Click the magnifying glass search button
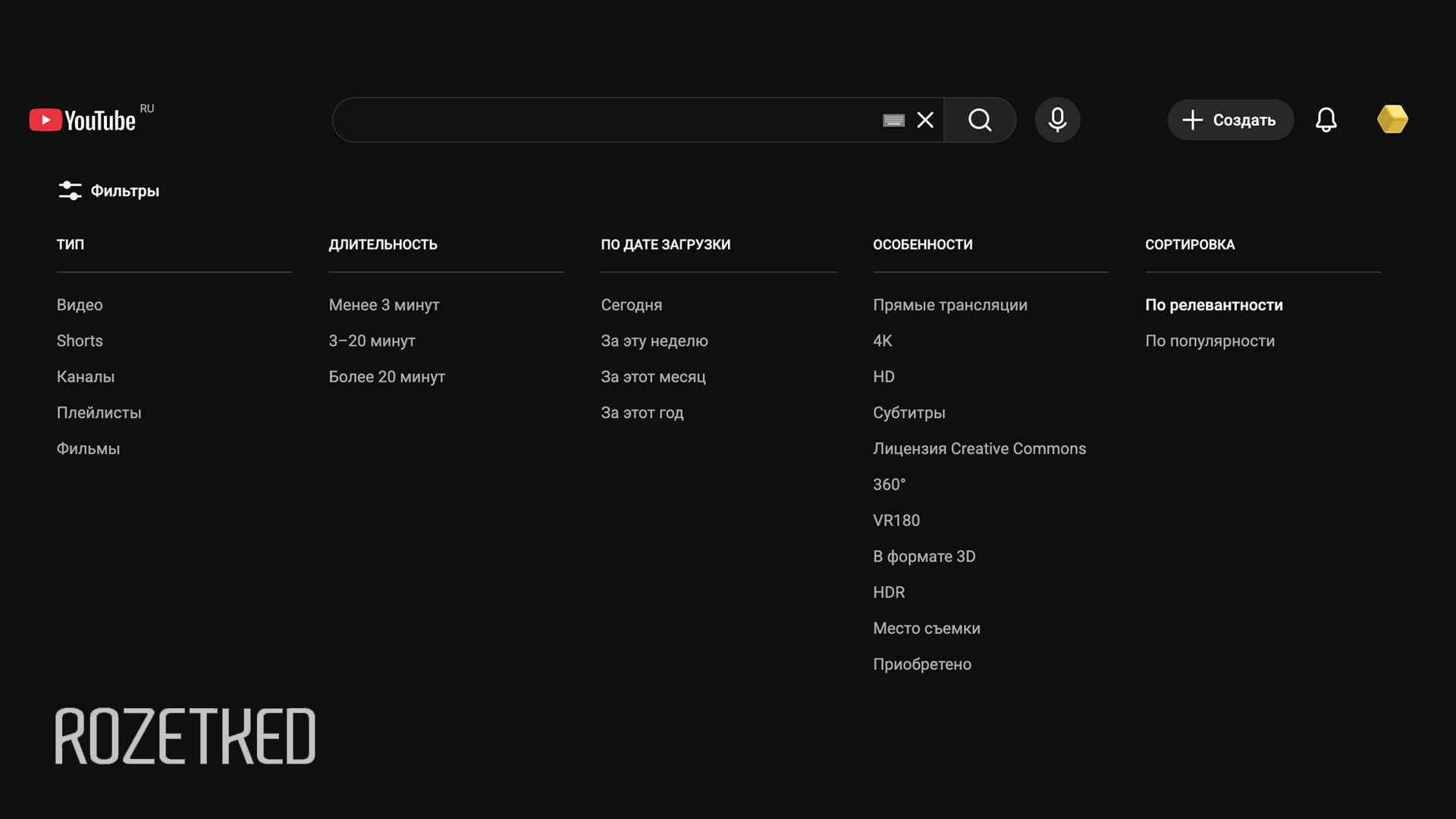 coord(980,120)
